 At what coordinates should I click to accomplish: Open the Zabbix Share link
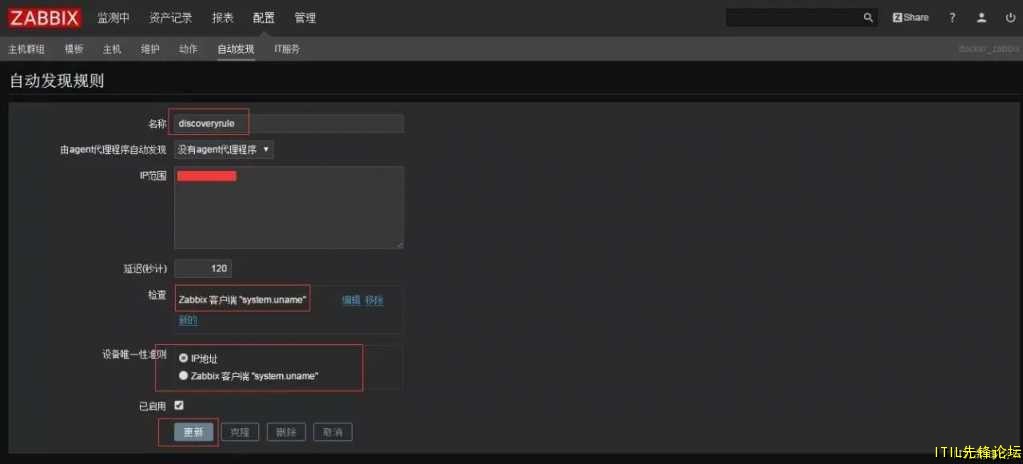pyautogui.click(x=910, y=18)
